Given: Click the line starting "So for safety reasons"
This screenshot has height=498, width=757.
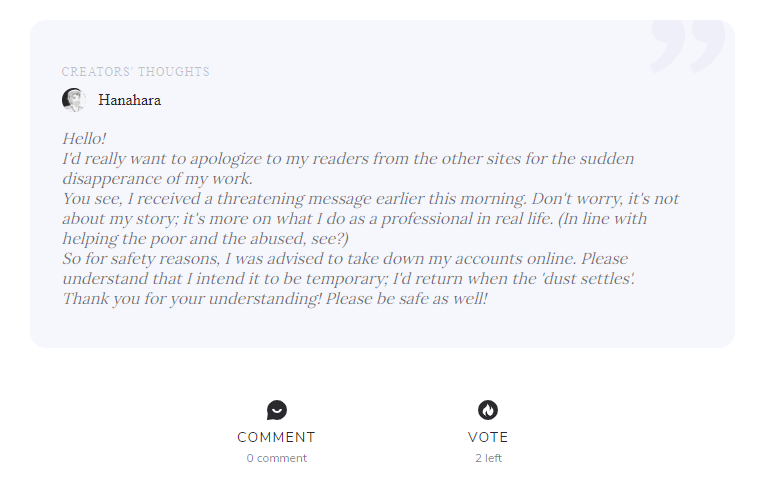Looking at the screenshot, I should tap(345, 259).
